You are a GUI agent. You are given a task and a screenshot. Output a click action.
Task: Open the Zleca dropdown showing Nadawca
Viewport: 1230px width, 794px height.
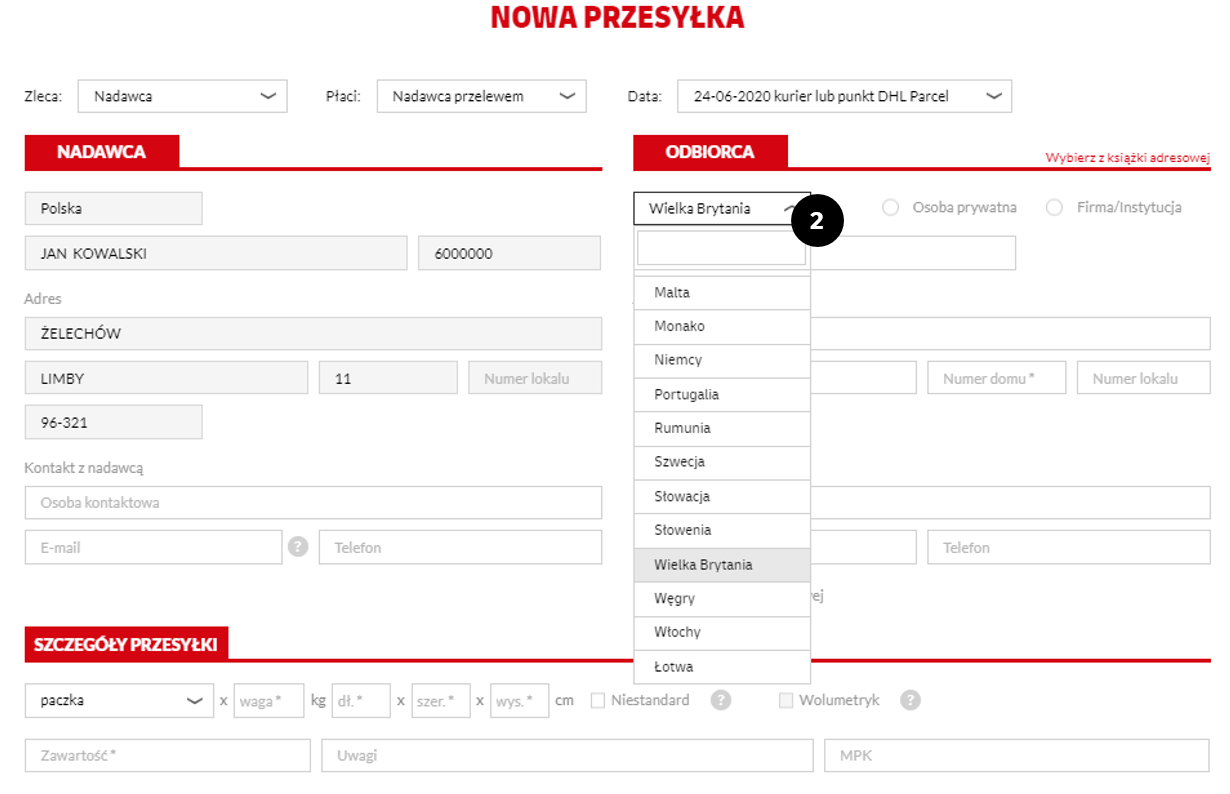pyautogui.click(x=182, y=96)
